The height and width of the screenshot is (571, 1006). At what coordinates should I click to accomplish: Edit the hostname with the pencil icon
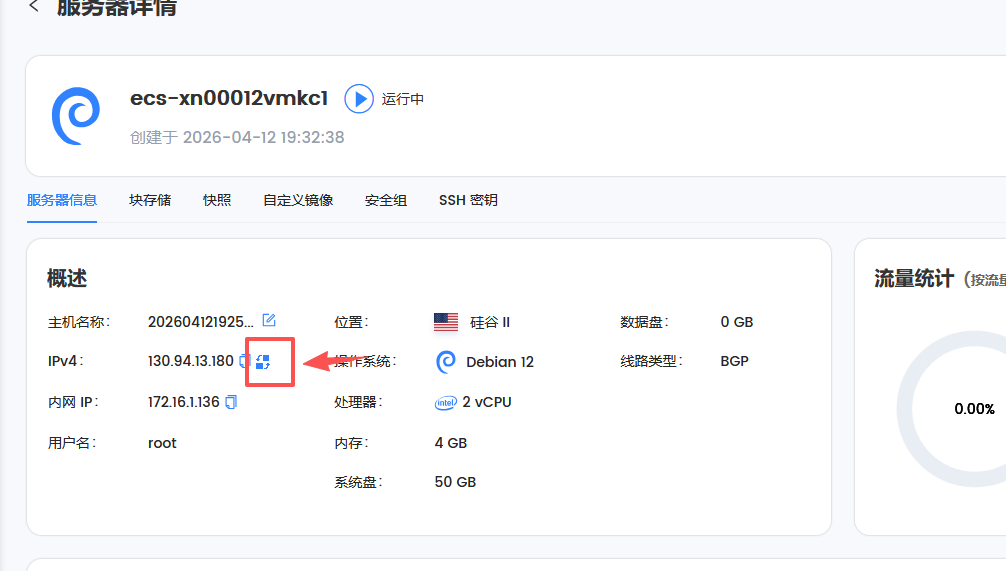269,320
